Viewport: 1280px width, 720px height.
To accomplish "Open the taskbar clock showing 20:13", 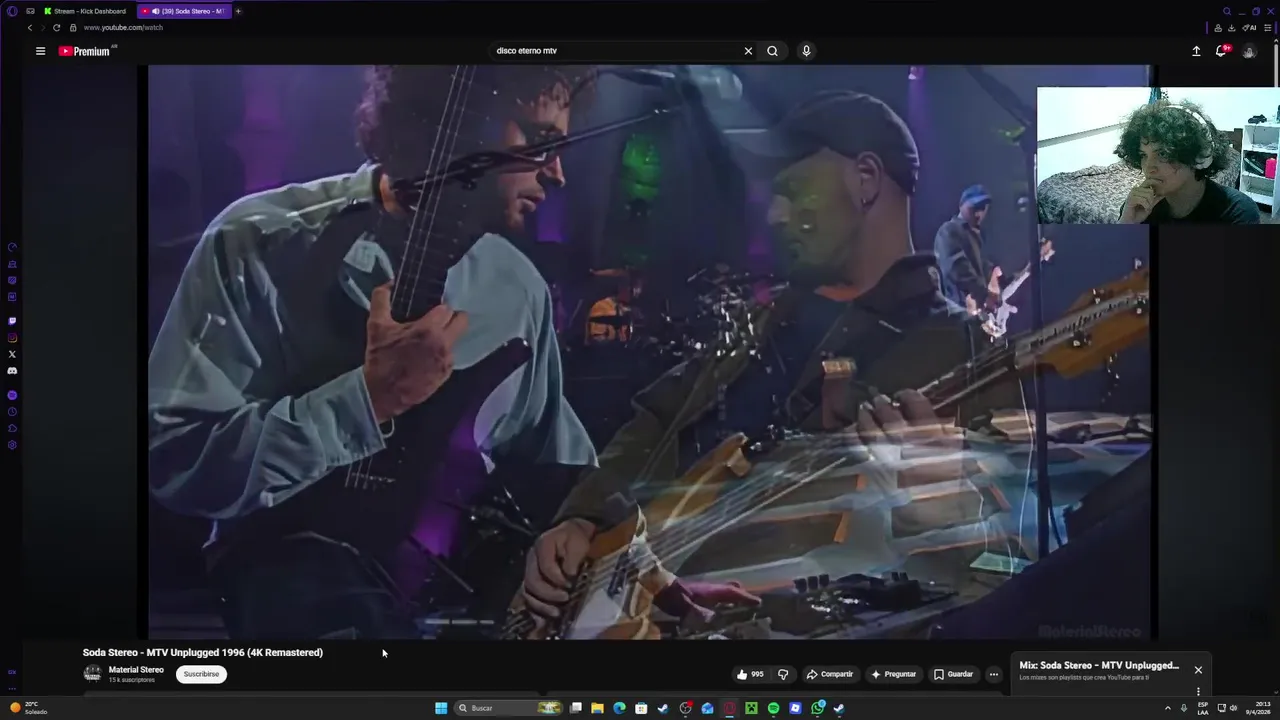I will [x=1258, y=708].
